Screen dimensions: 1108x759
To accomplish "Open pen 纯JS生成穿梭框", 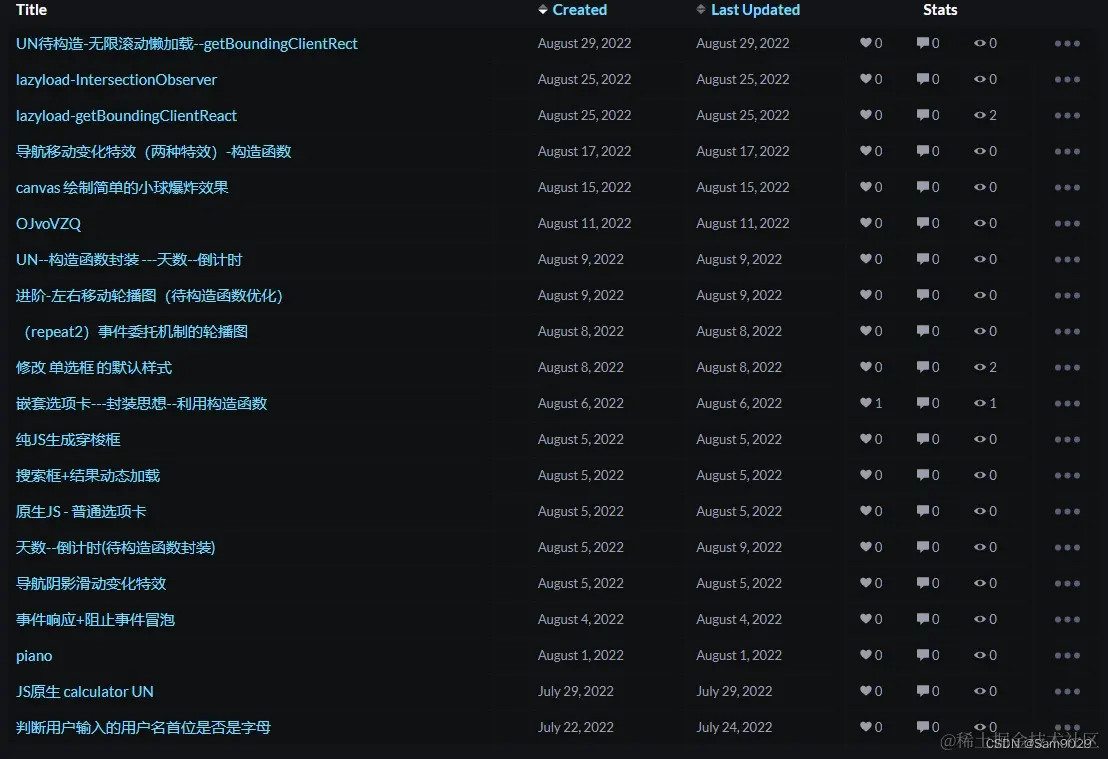I will point(68,440).
